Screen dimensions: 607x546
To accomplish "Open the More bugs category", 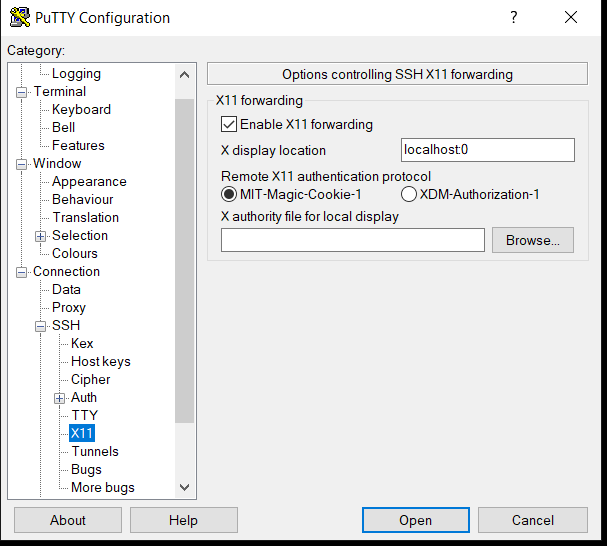I will [x=103, y=488].
